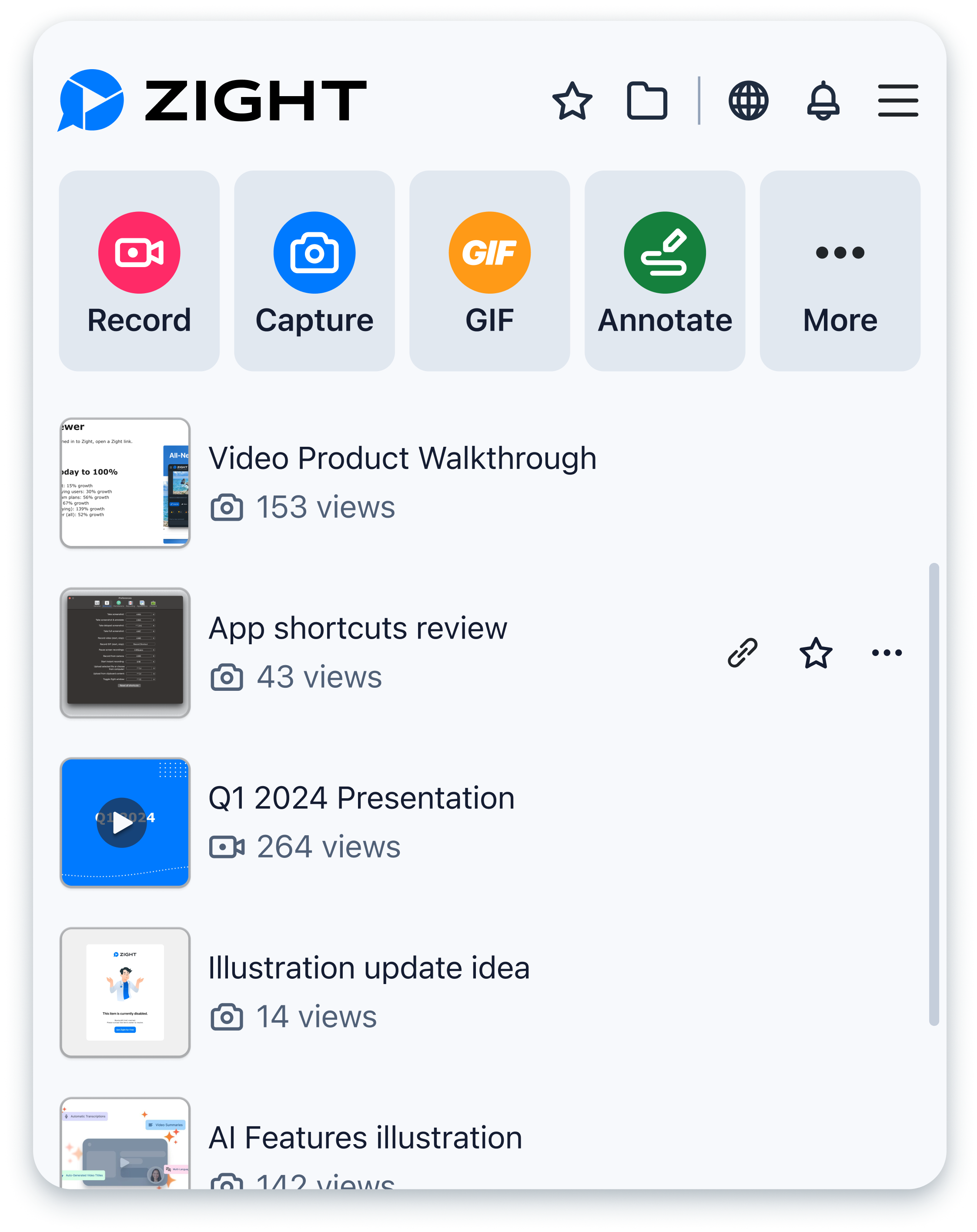Open Illustration update idea title
977x1232 pixels.
pos(368,968)
